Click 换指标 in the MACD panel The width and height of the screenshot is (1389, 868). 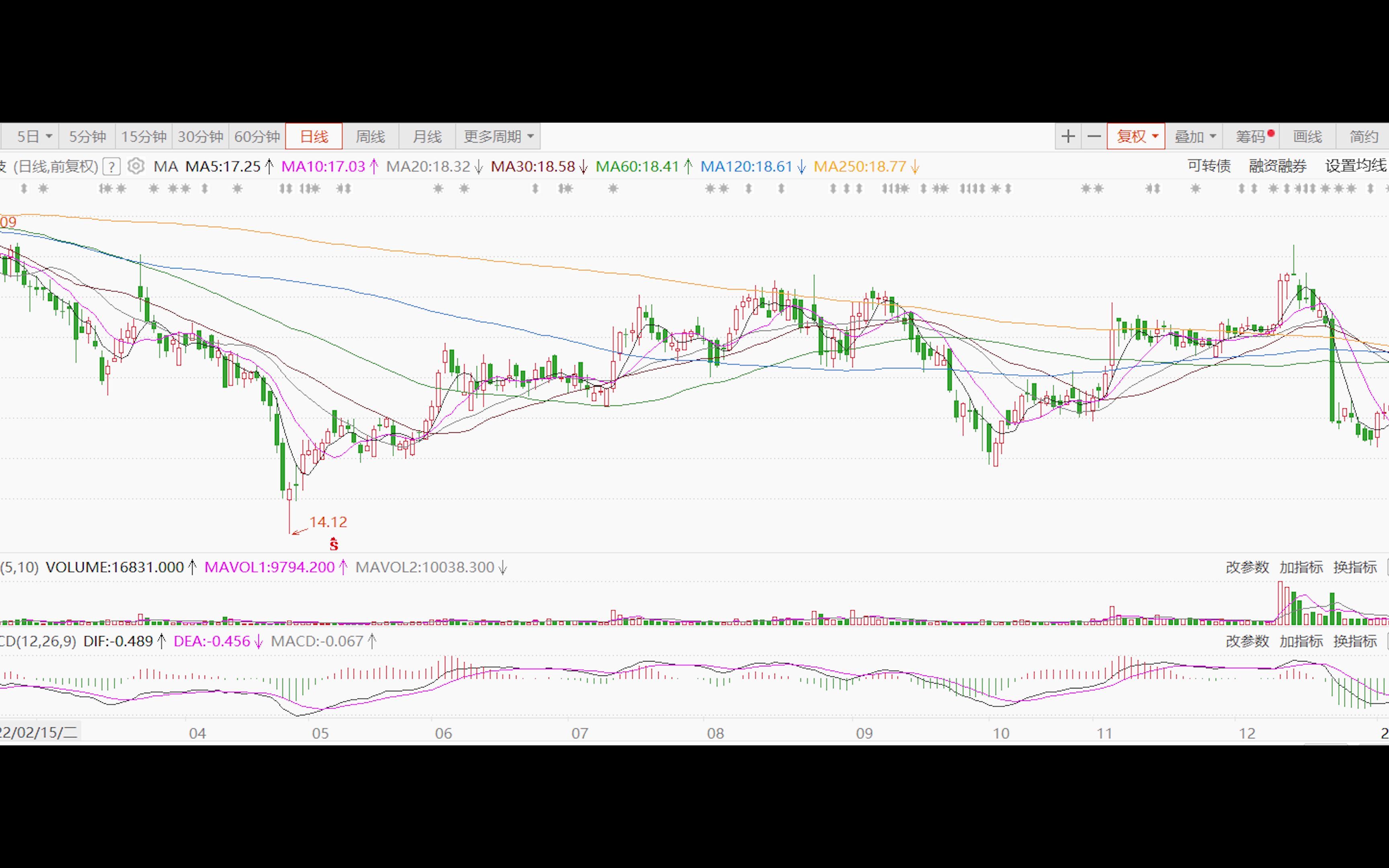click(1354, 641)
